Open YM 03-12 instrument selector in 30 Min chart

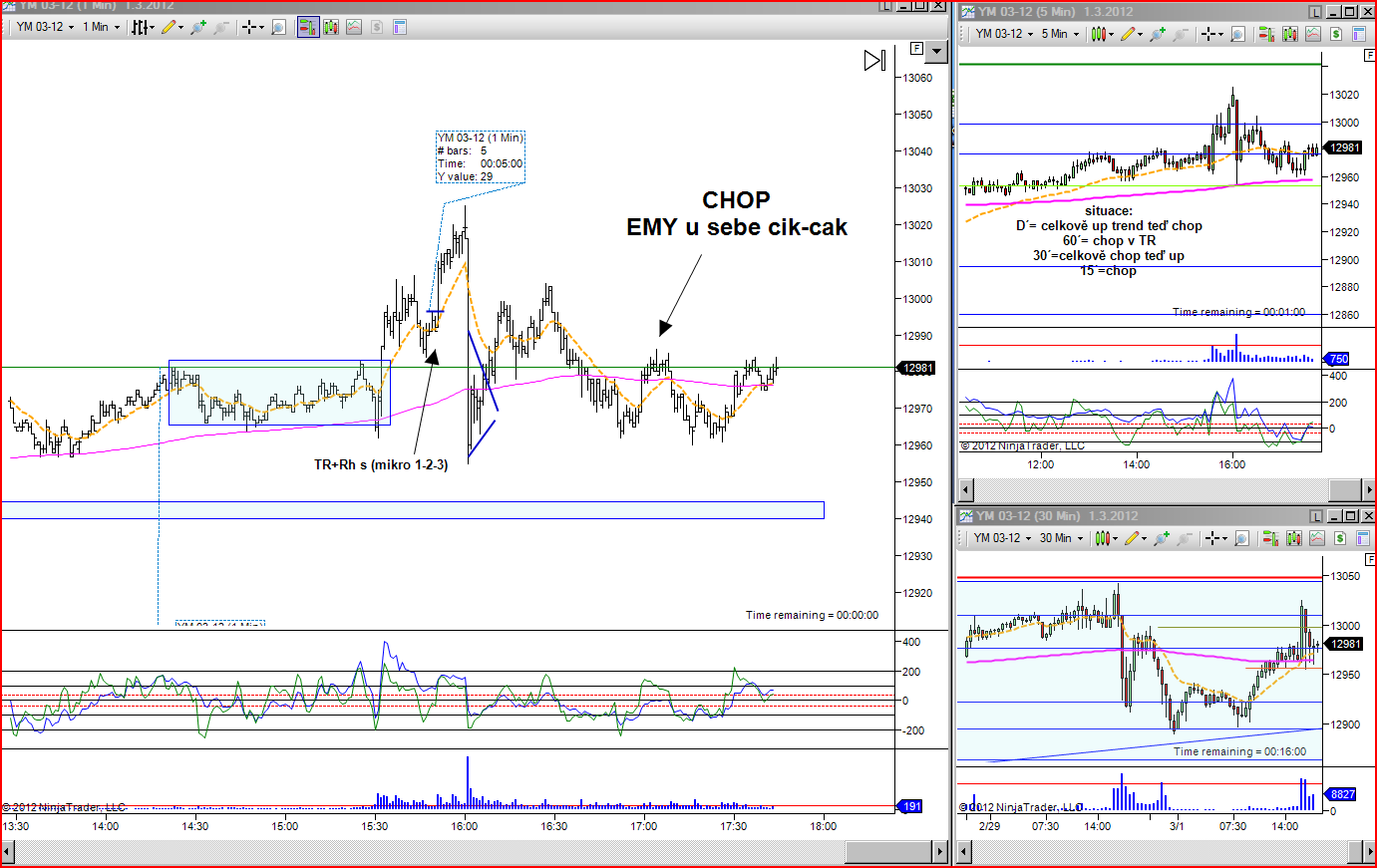coord(1002,538)
